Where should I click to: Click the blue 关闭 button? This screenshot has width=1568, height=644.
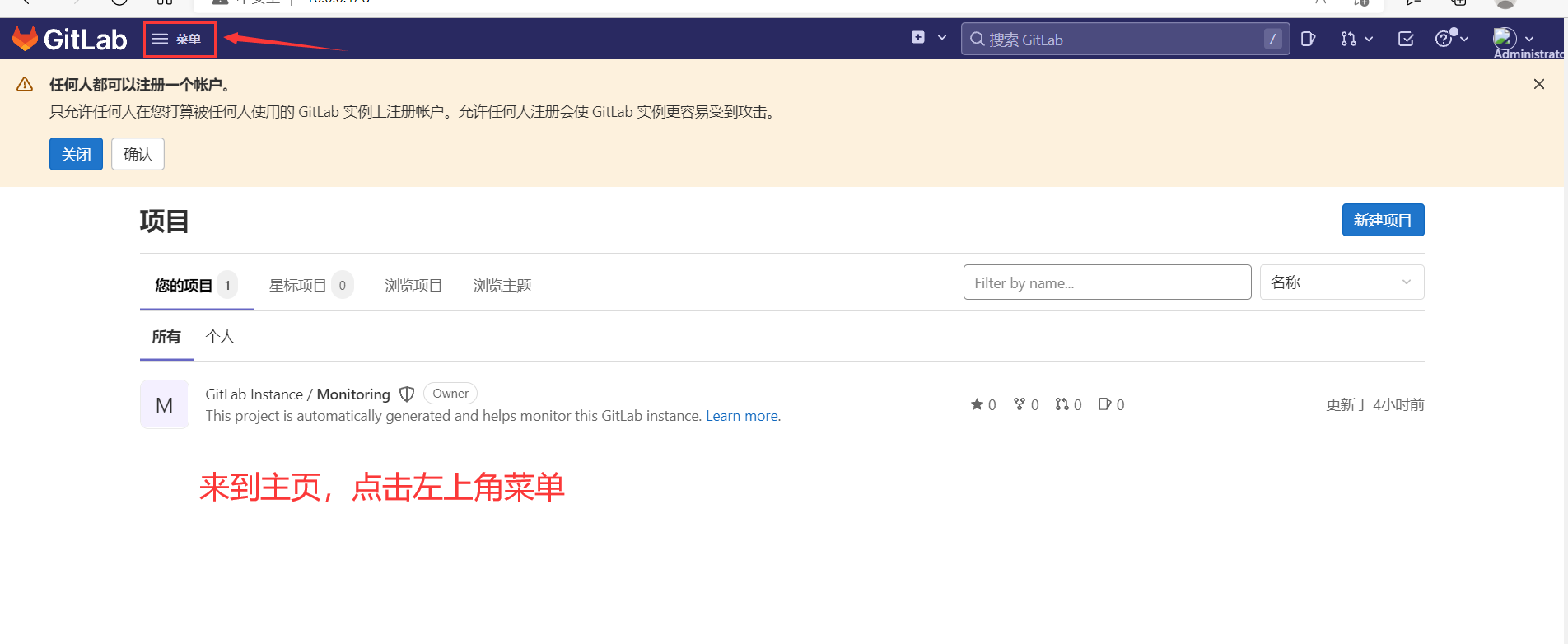[x=76, y=154]
